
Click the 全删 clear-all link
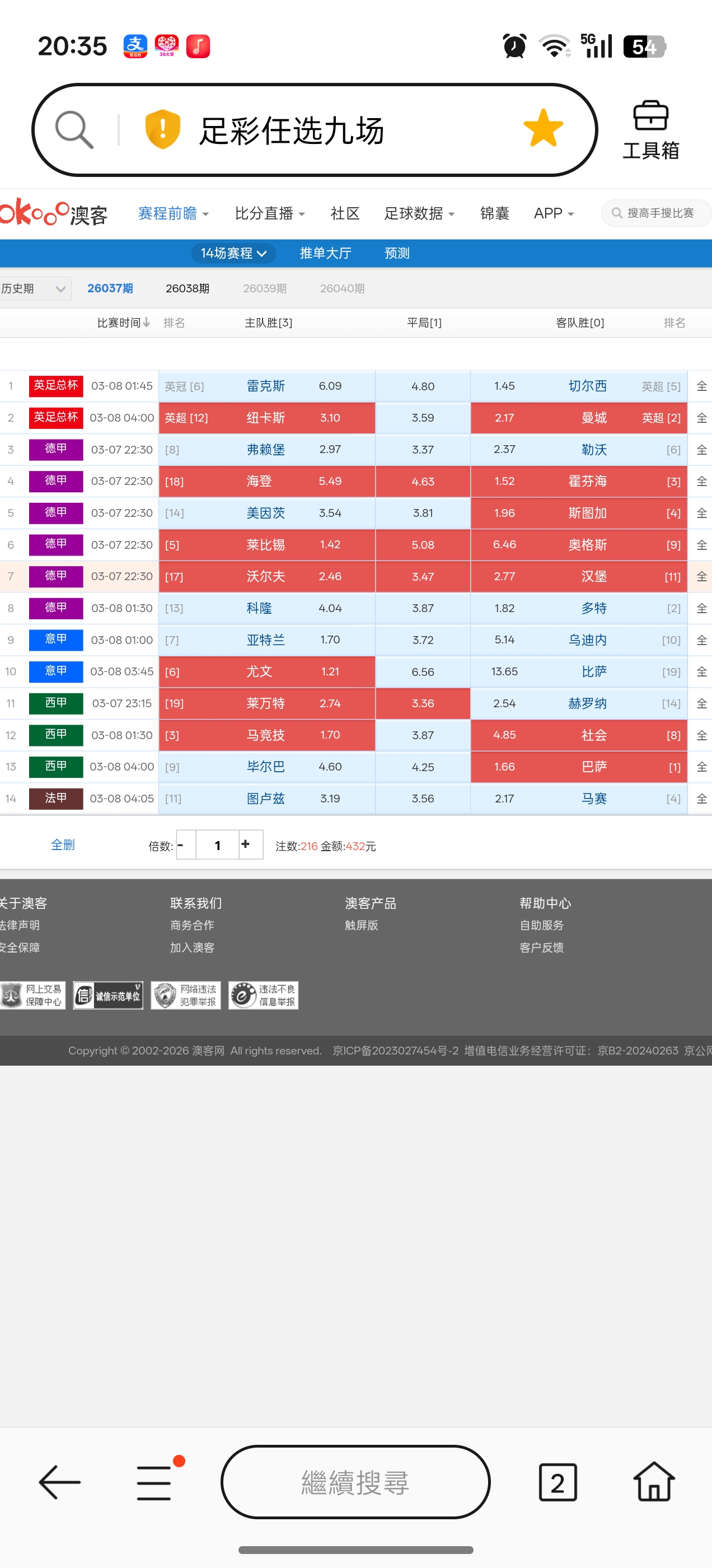pyautogui.click(x=63, y=845)
